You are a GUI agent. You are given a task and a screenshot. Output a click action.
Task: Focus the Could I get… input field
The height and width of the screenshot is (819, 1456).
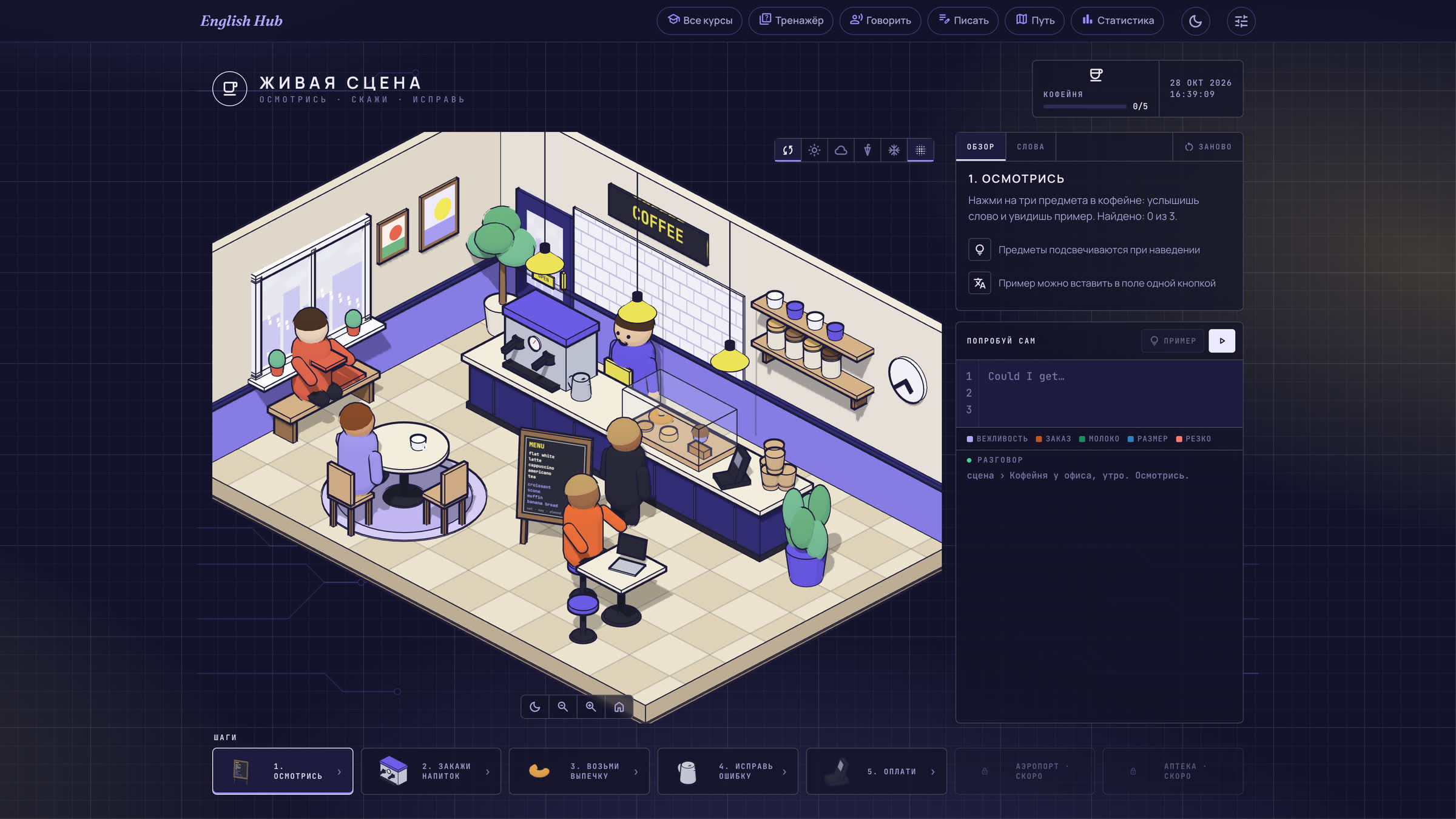click(1110, 393)
